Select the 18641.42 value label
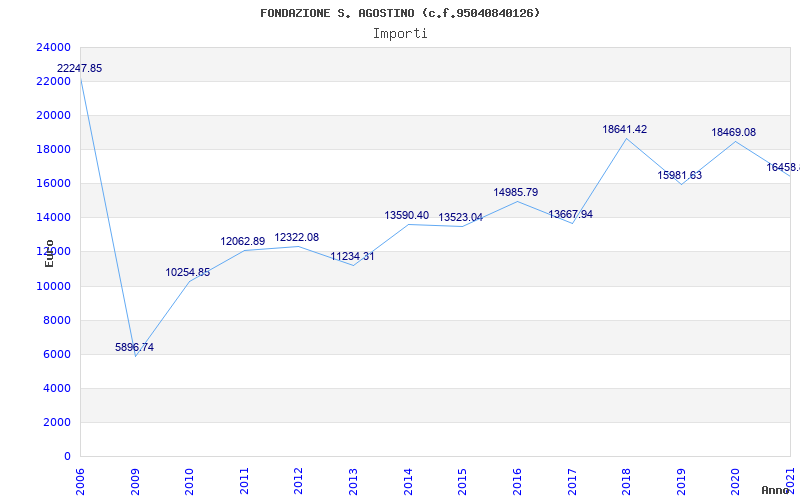This screenshot has width=800, height=500. coord(624,129)
